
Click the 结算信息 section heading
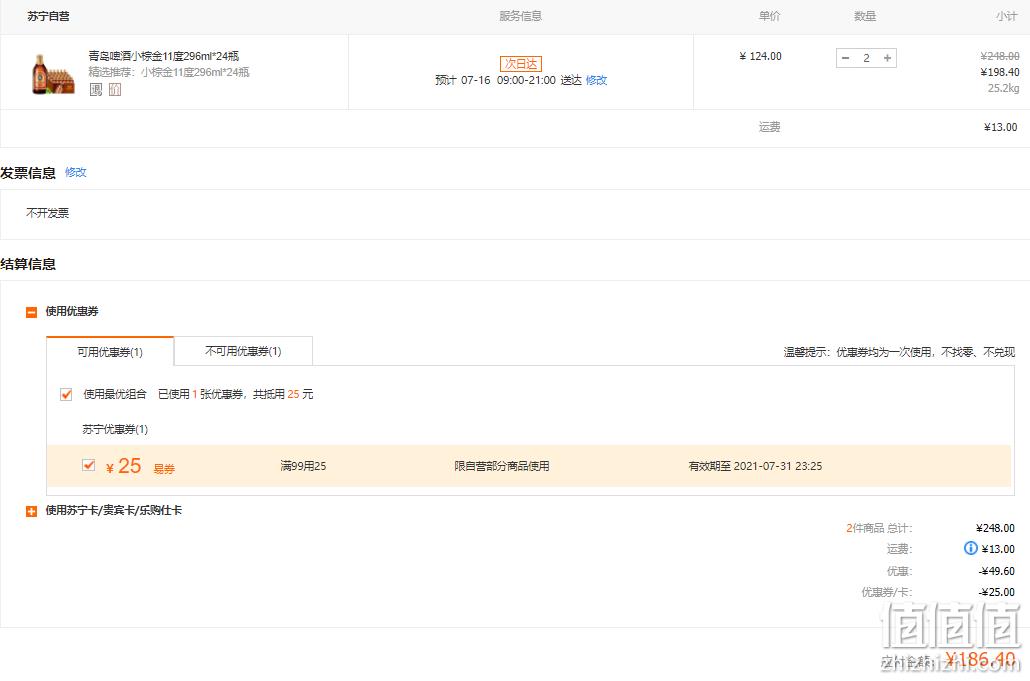click(x=28, y=264)
